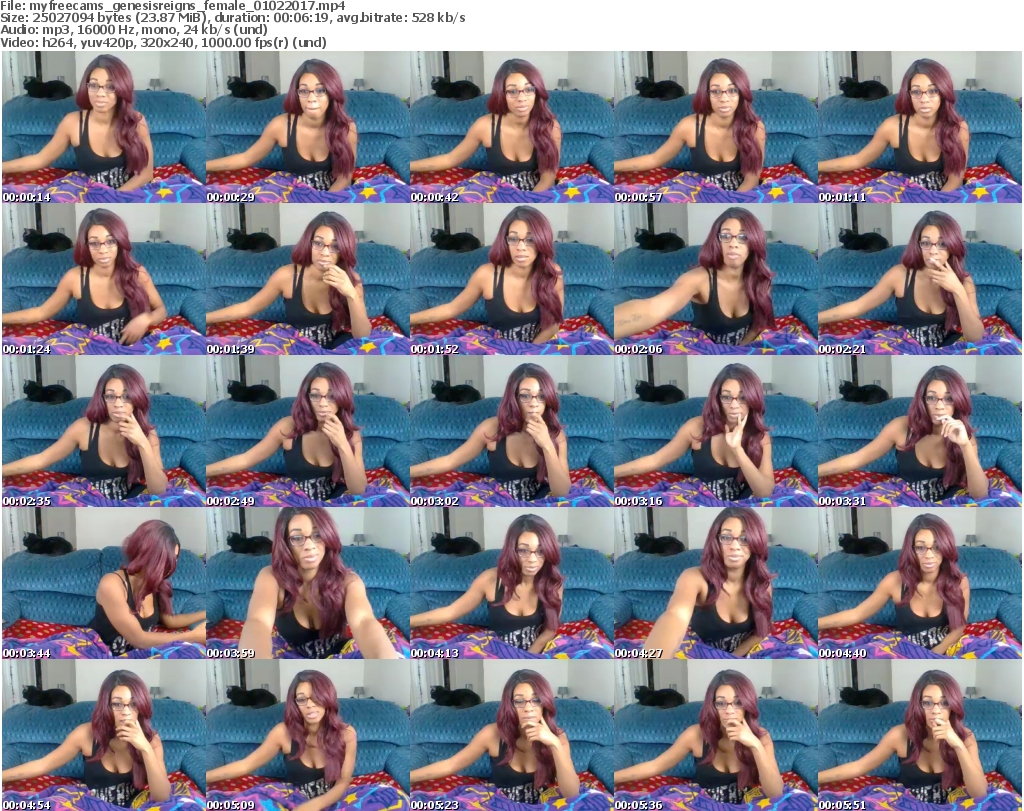Click the 00:05:09 video frame
This screenshot has height=811, width=1024.
(x=308, y=735)
